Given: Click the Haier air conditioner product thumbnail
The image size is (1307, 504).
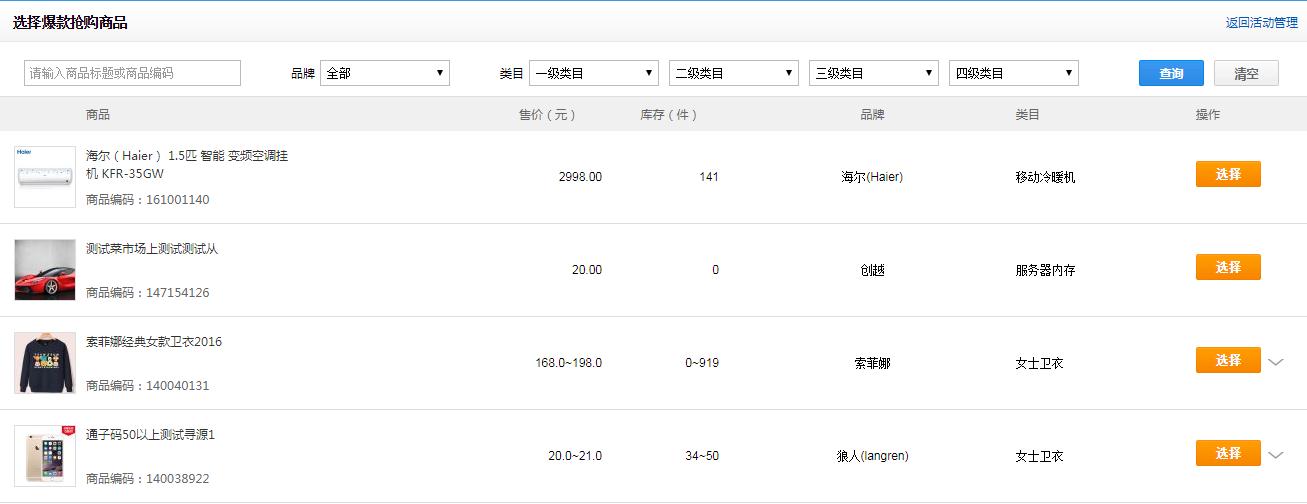Looking at the screenshot, I should coord(45,177).
